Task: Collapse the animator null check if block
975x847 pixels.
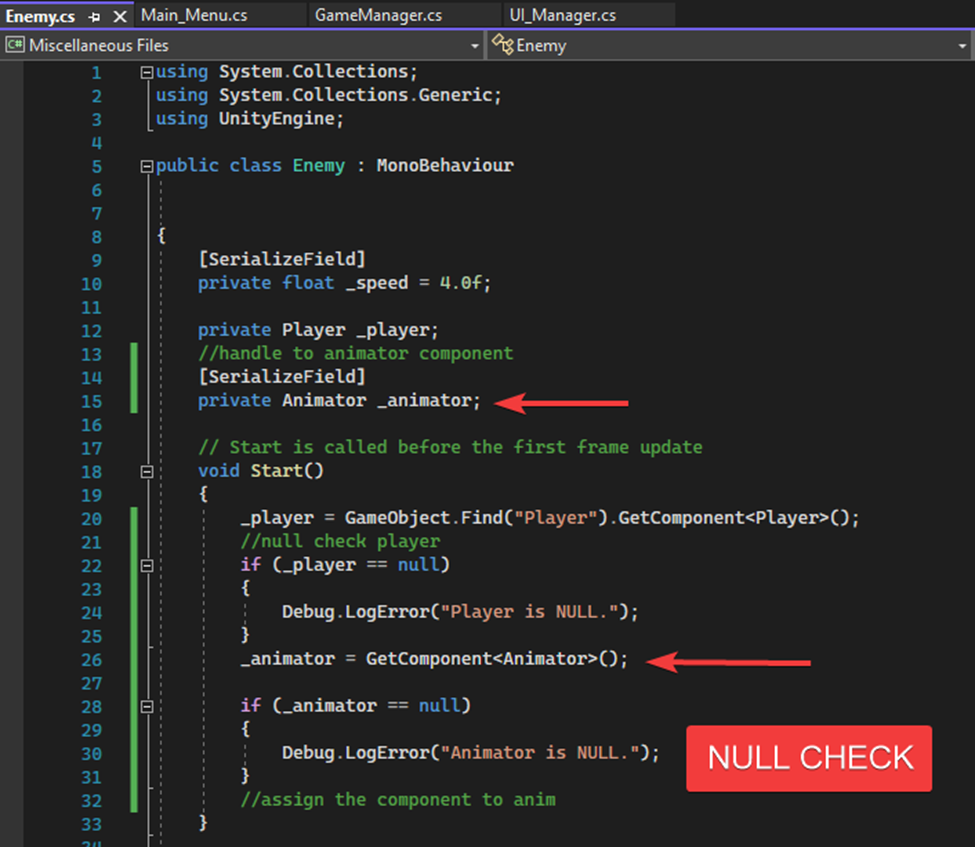Action: coord(146,705)
